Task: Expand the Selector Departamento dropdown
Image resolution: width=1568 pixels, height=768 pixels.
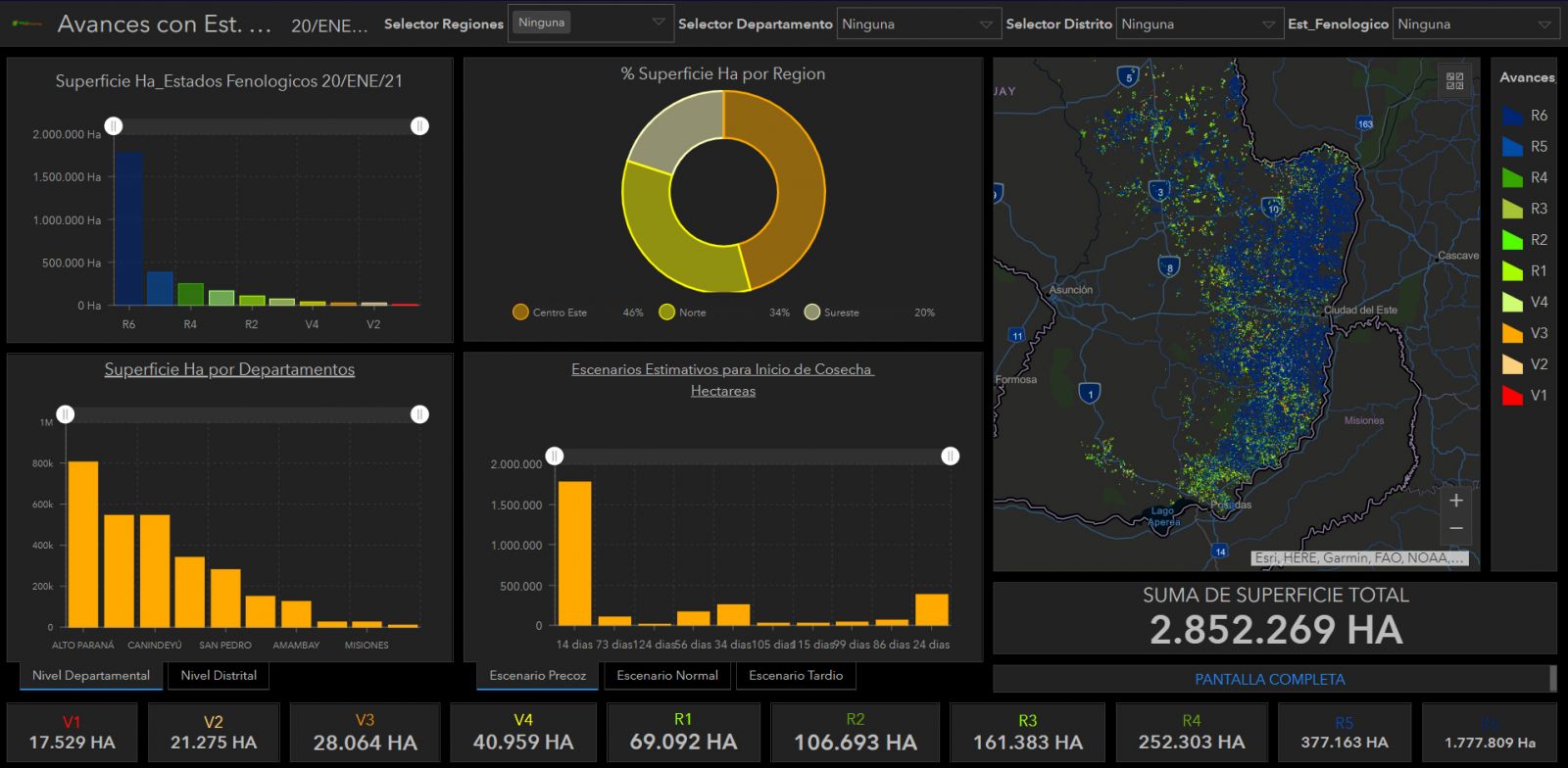Action: pos(917,24)
